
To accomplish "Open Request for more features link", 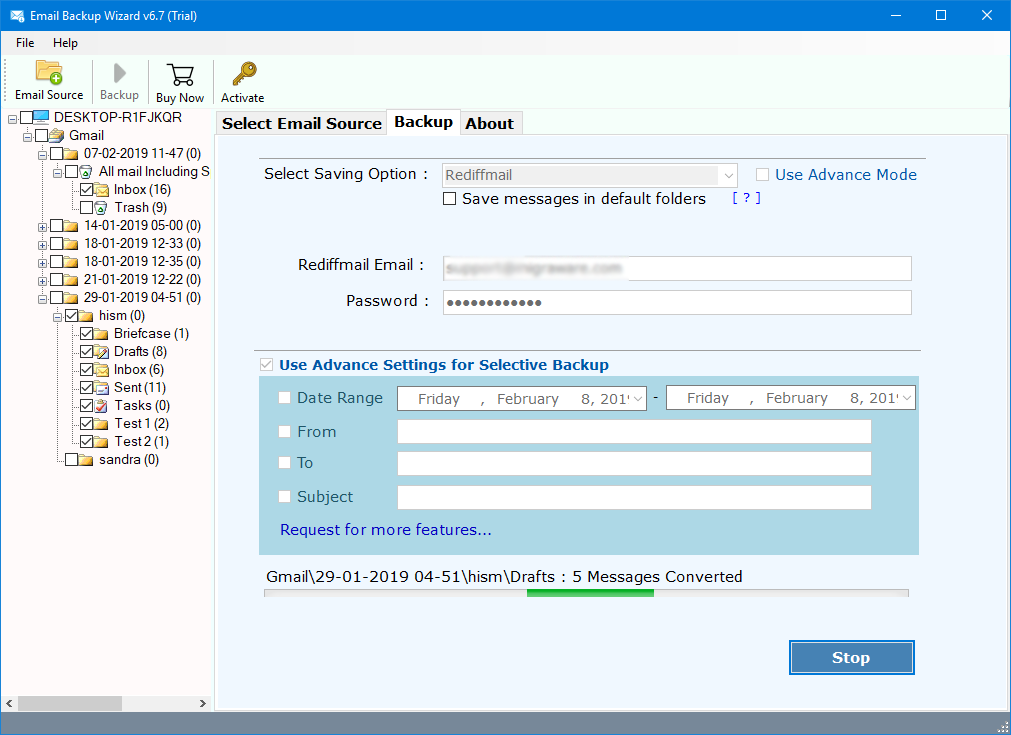I will pos(386,529).
